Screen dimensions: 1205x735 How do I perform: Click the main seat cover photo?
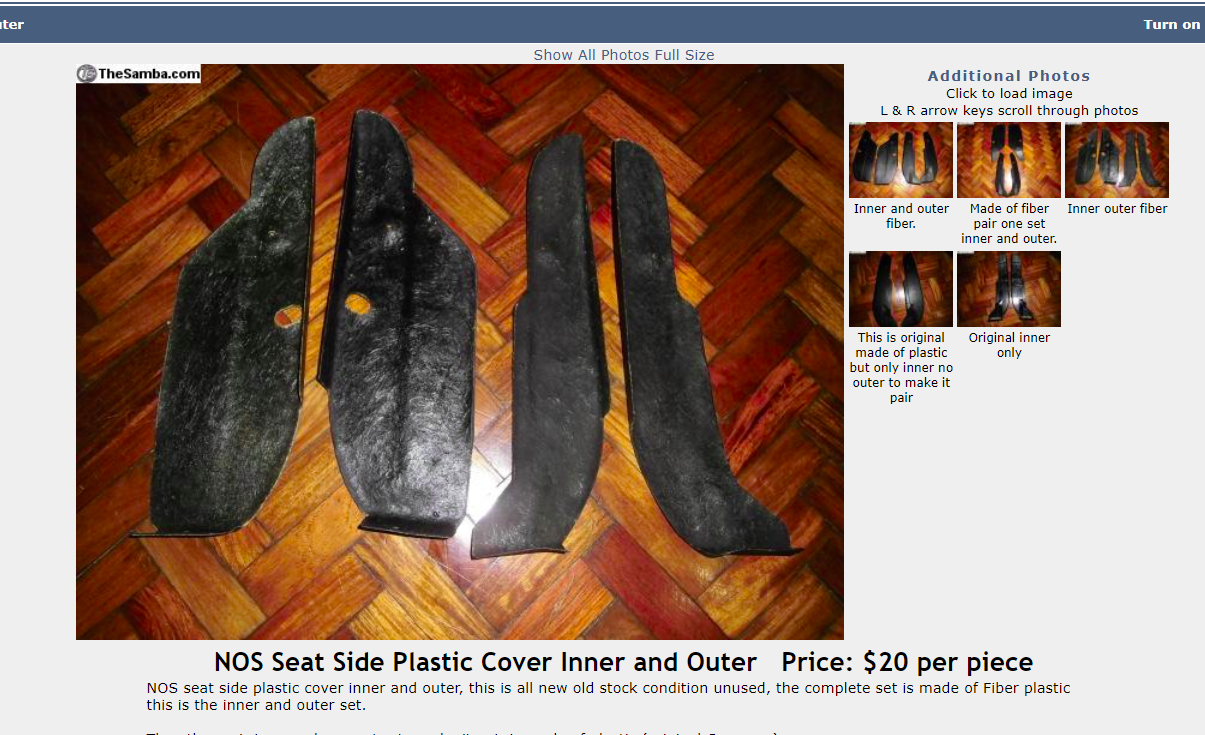coord(460,352)
